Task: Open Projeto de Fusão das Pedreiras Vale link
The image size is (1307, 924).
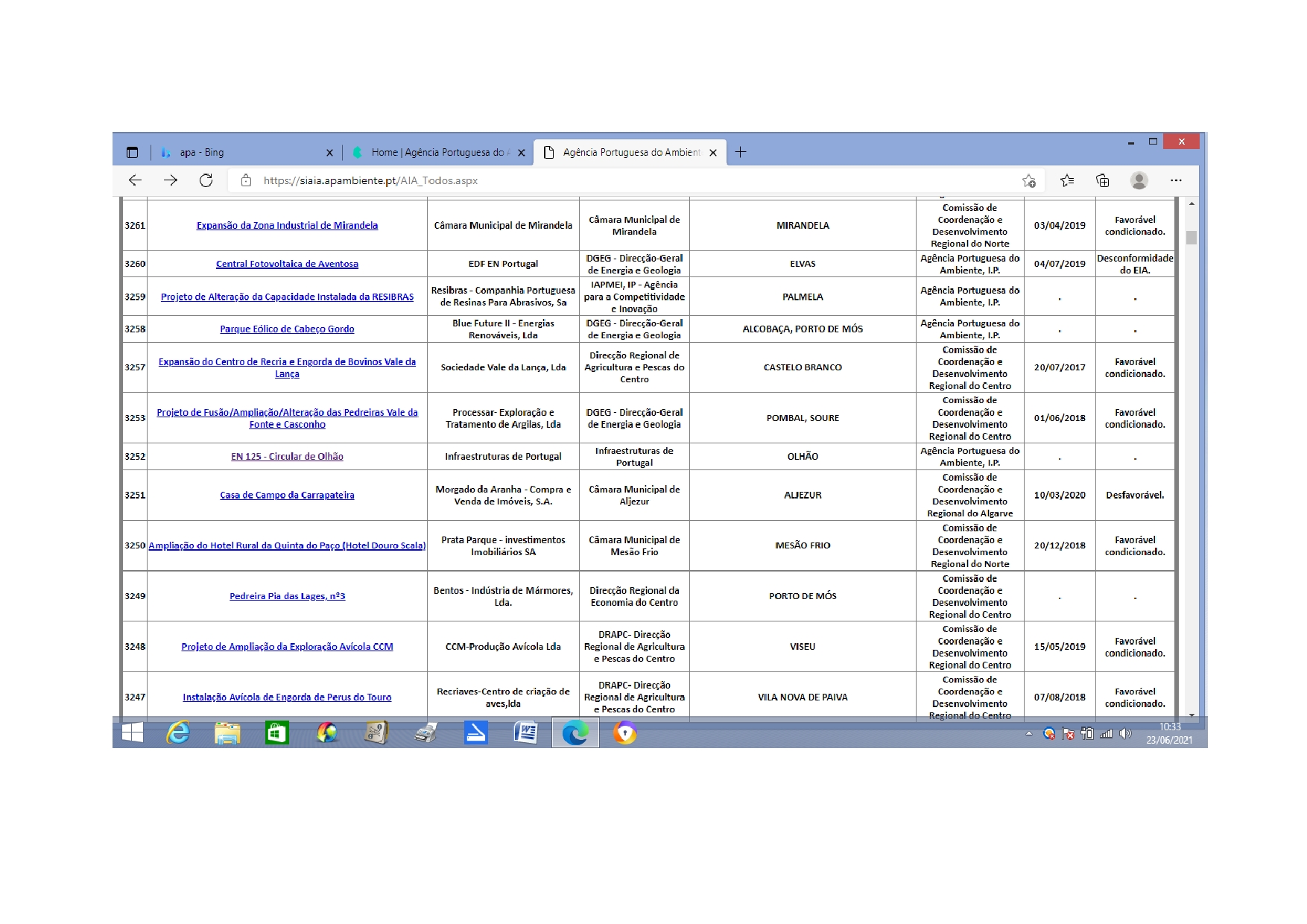Action: 287,419
